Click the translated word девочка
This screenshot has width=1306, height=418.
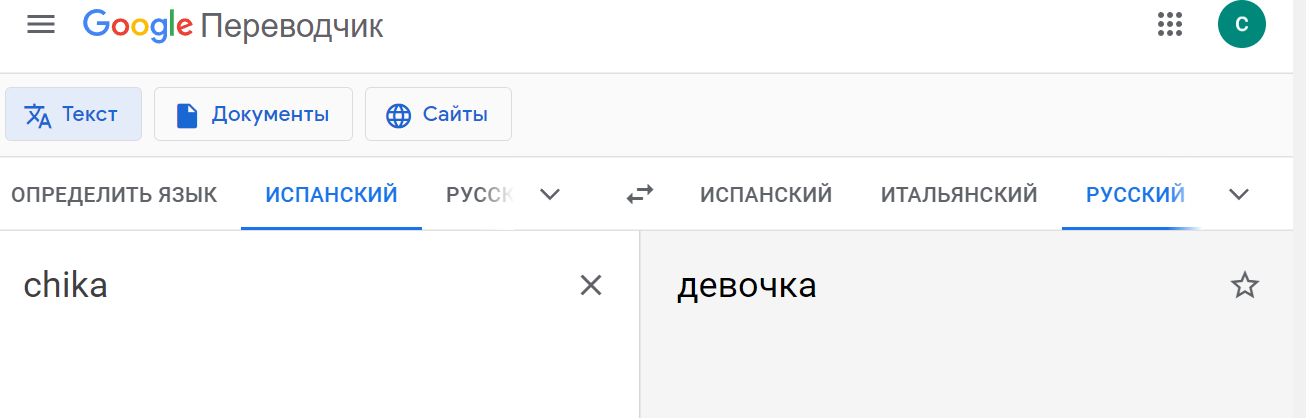746,286
